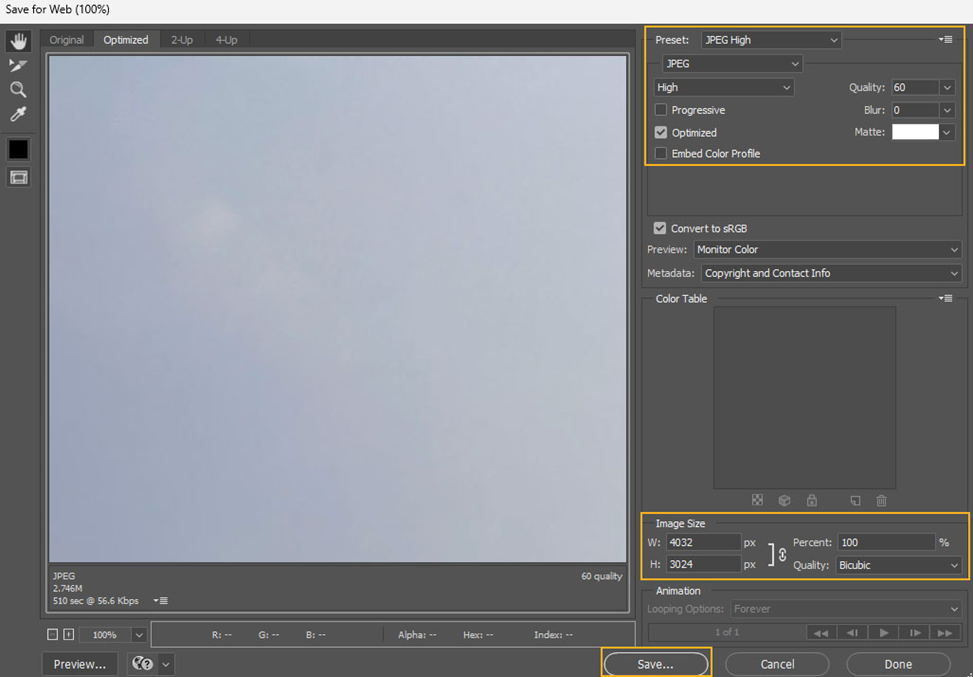Select the Slice Select tool
Screen dimensions: 973x677
[18, 65]
